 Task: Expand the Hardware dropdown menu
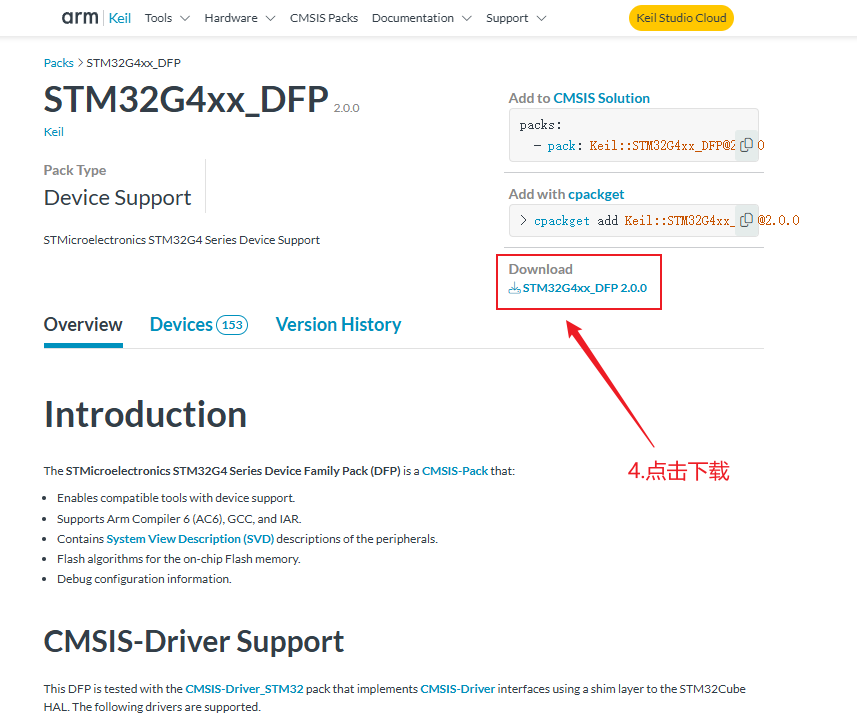point(239,18)
